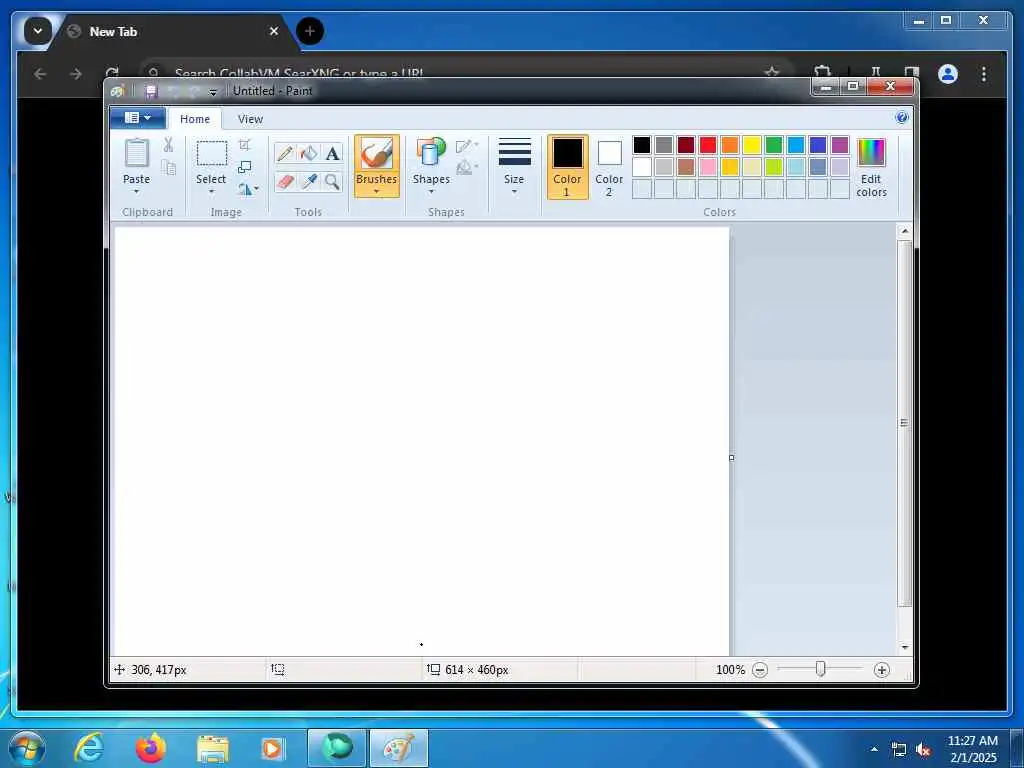This screenshot has height=768, width=1024.
Task: Expand the Brushes dropdown arrow
Action: [x=377, y=191]
